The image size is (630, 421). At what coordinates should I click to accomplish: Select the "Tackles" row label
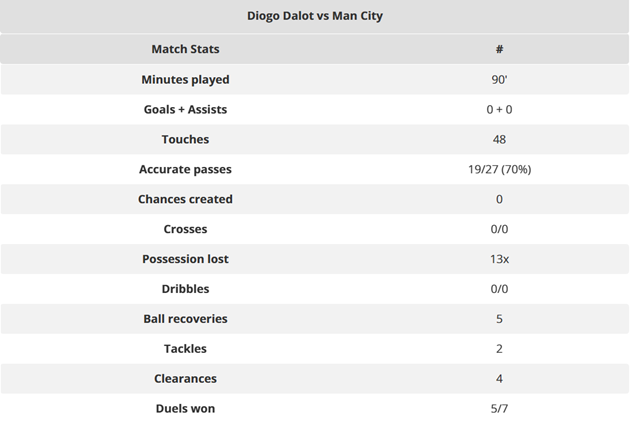coord(185,349)
